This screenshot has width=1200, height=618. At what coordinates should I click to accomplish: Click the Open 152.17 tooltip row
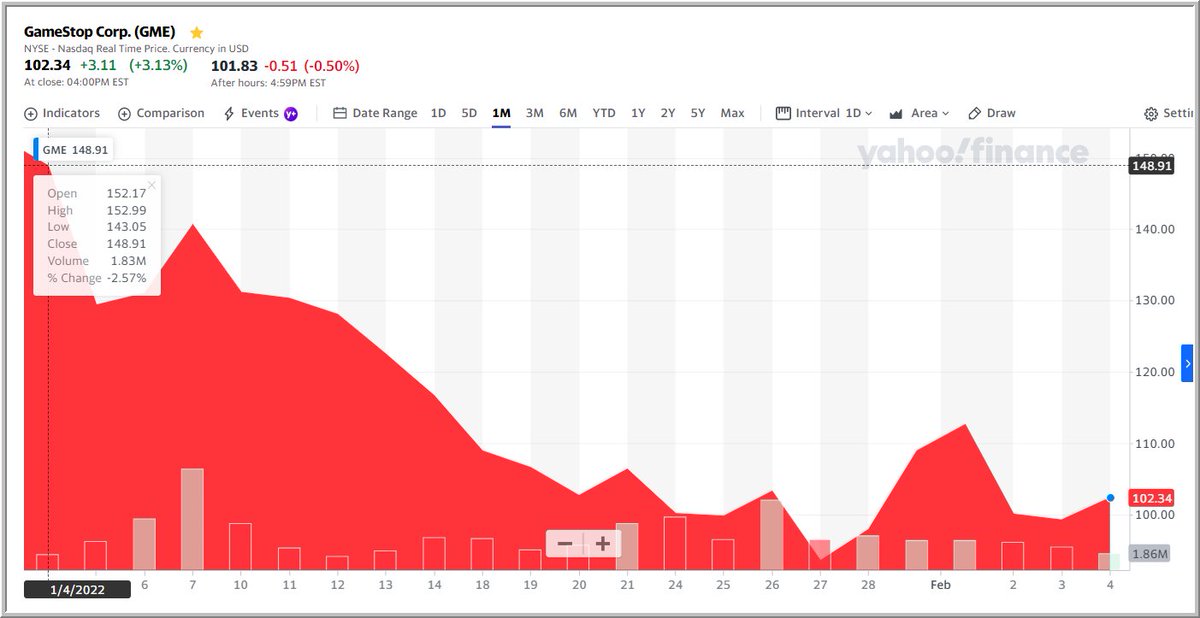(x=97, y=193)
